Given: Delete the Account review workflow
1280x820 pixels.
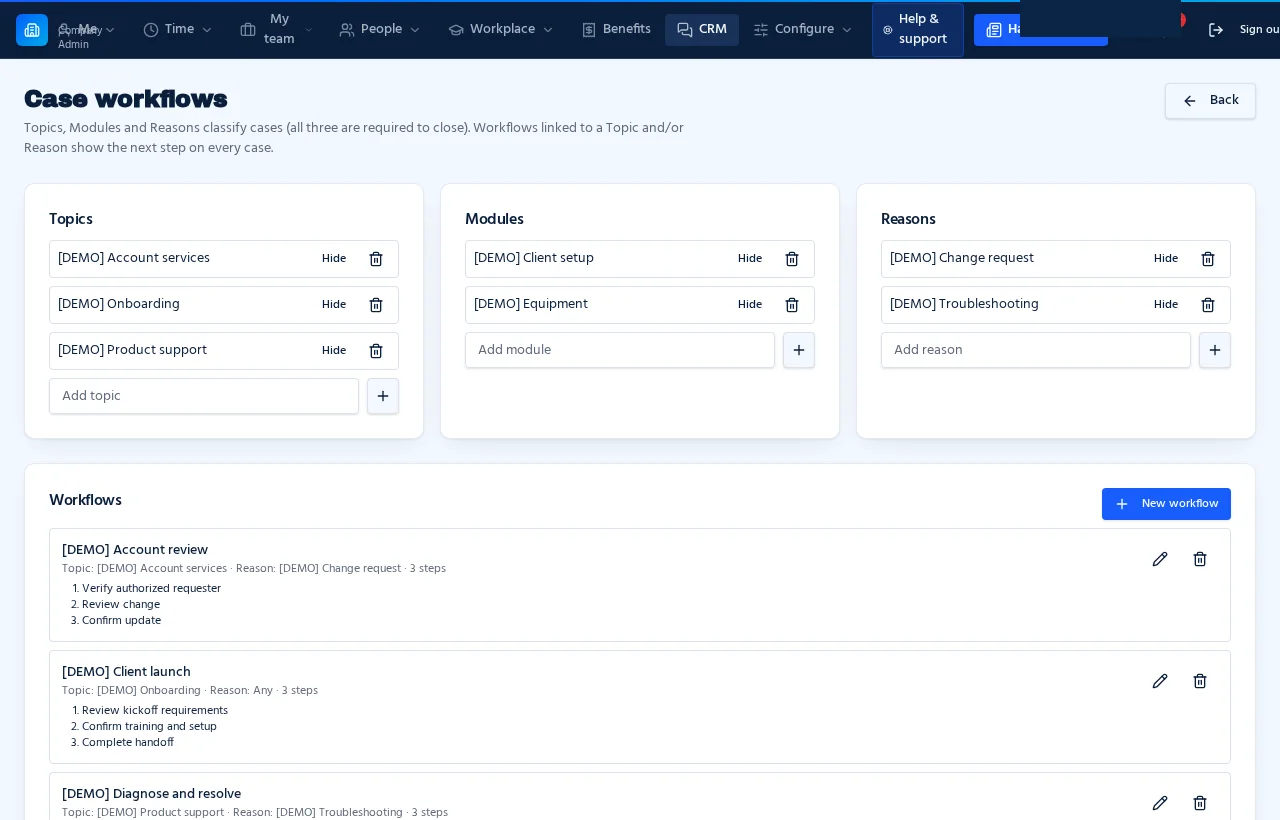Looking at the screenshot, I should pyautogui.click(x=1200, y=559).
